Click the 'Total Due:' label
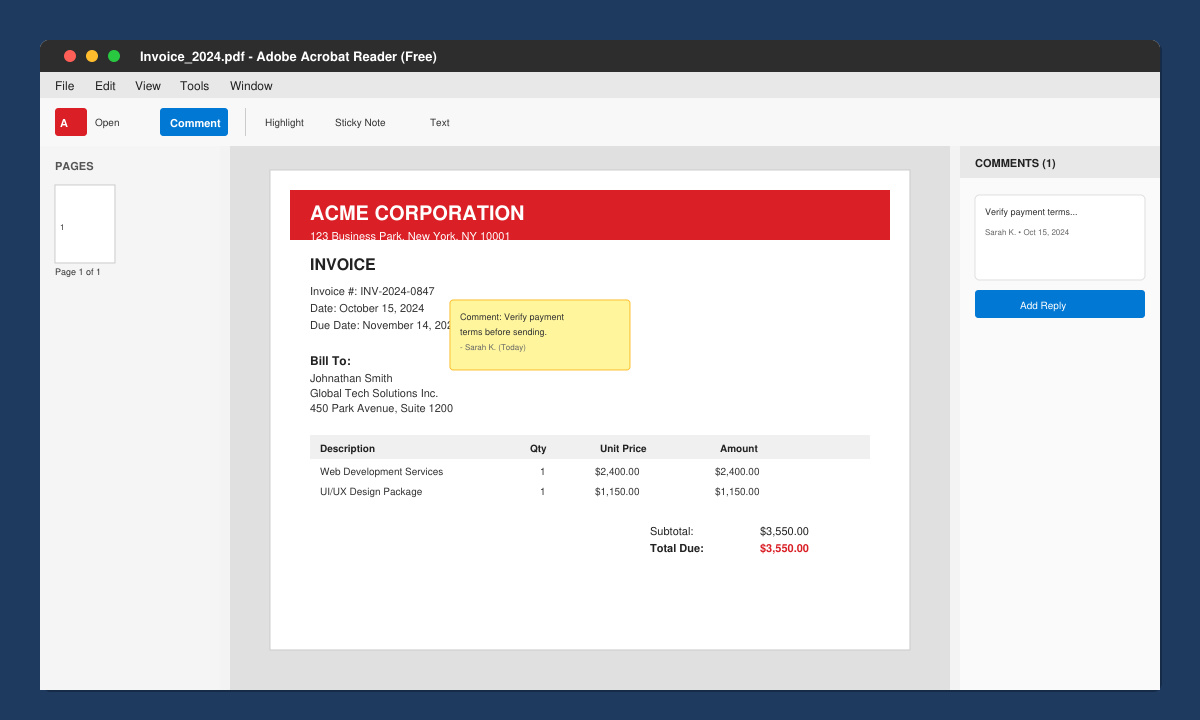The image size is (1200, 720). pos(677,548)
